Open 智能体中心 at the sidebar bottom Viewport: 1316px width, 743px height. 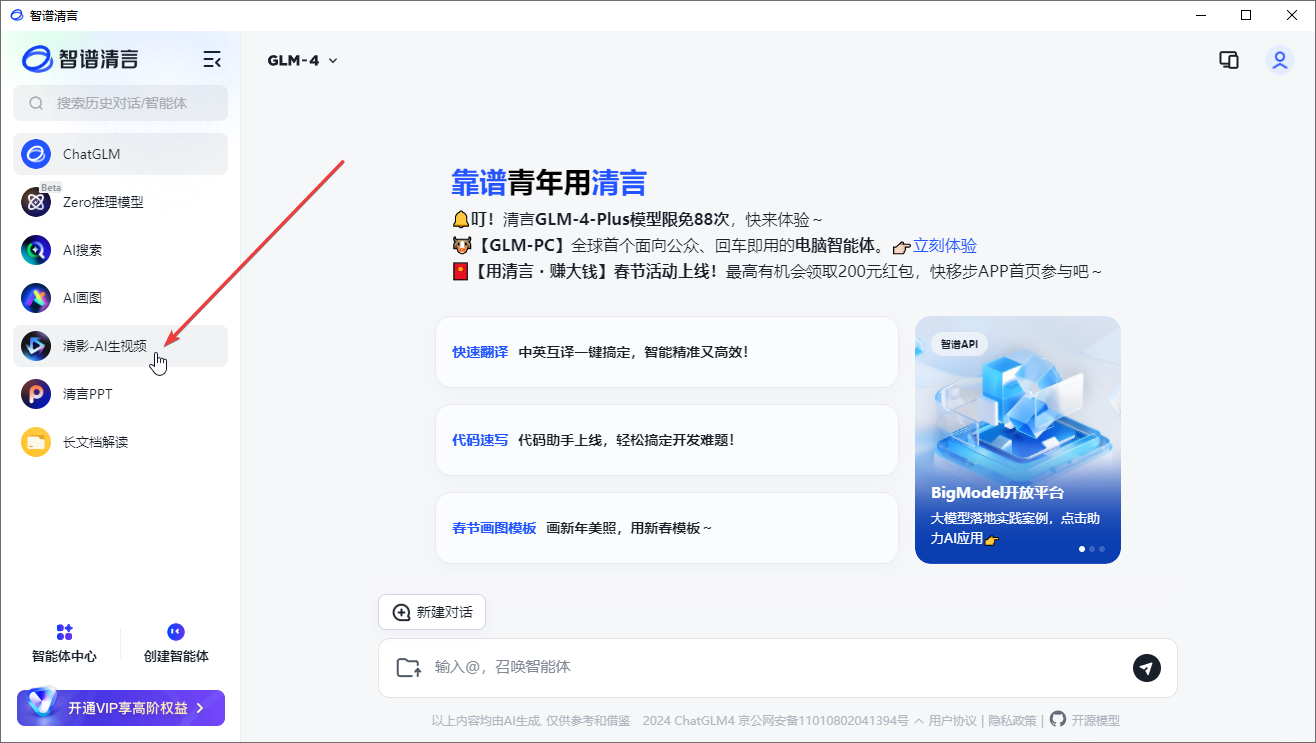tap(65, 641)
